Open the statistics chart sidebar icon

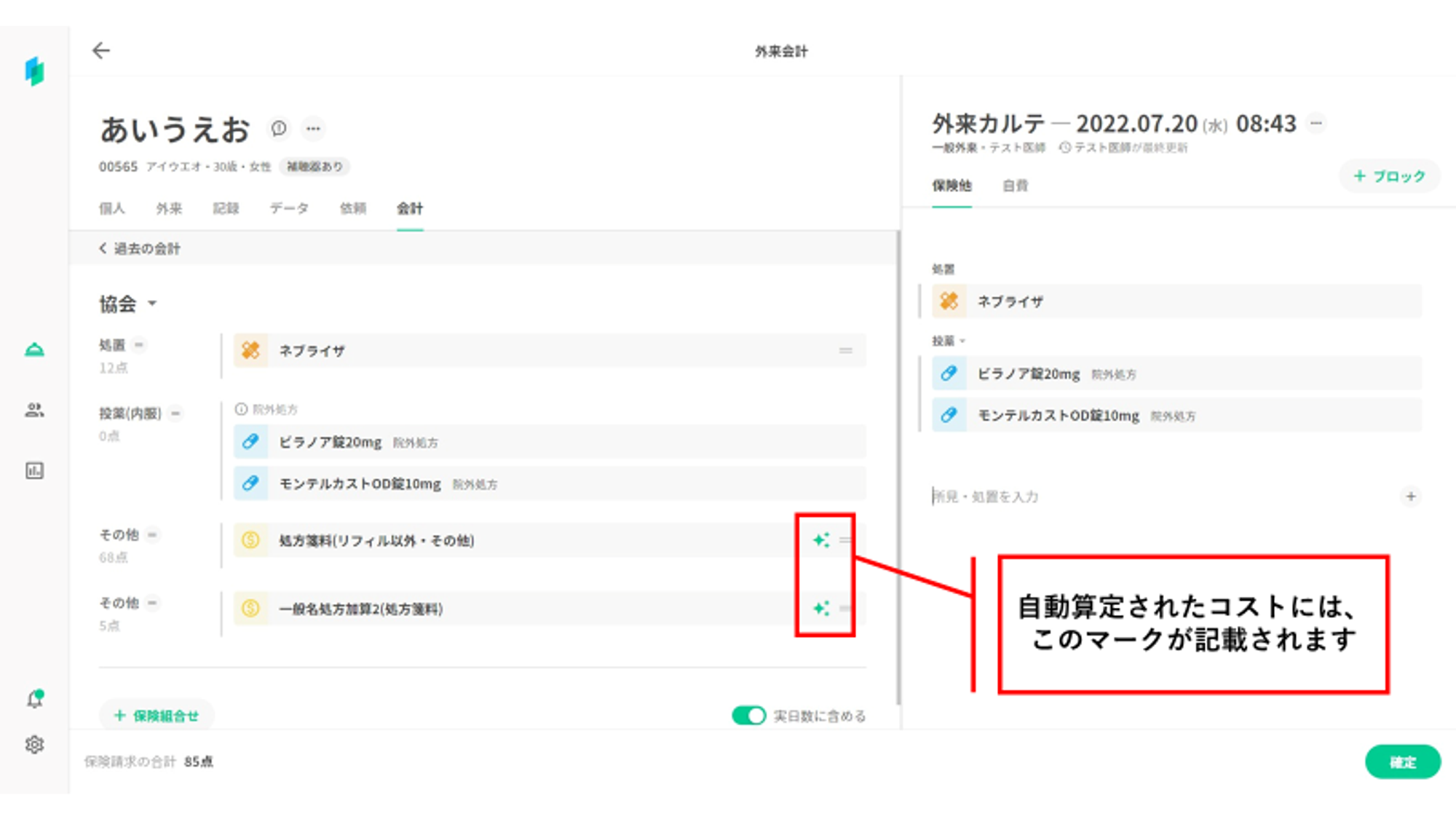coord(34,471)
